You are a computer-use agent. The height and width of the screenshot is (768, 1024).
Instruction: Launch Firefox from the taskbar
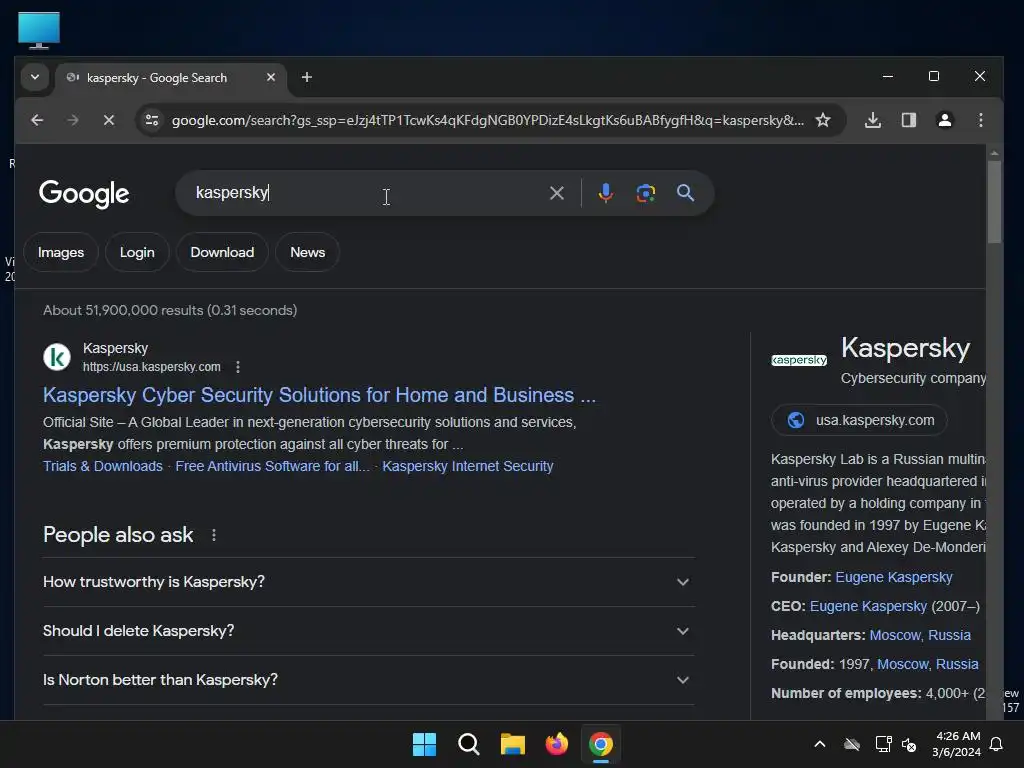556,744
